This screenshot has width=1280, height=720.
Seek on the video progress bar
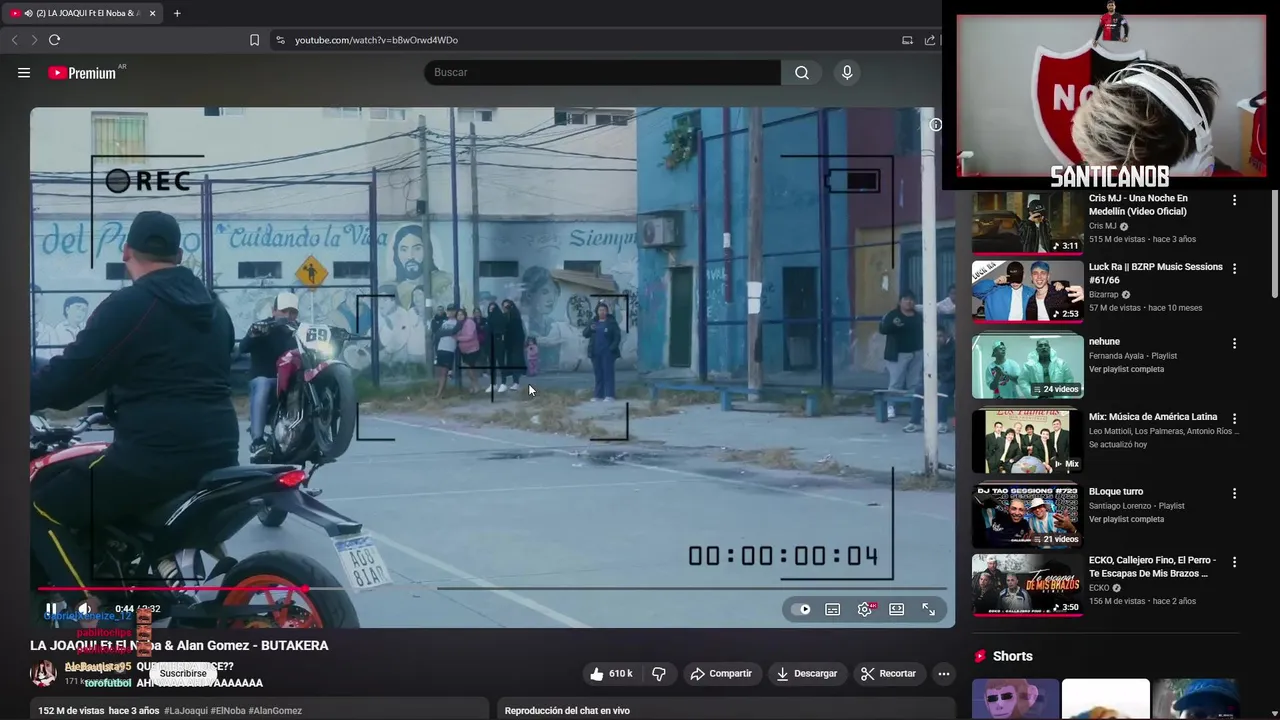pos(492,588)
